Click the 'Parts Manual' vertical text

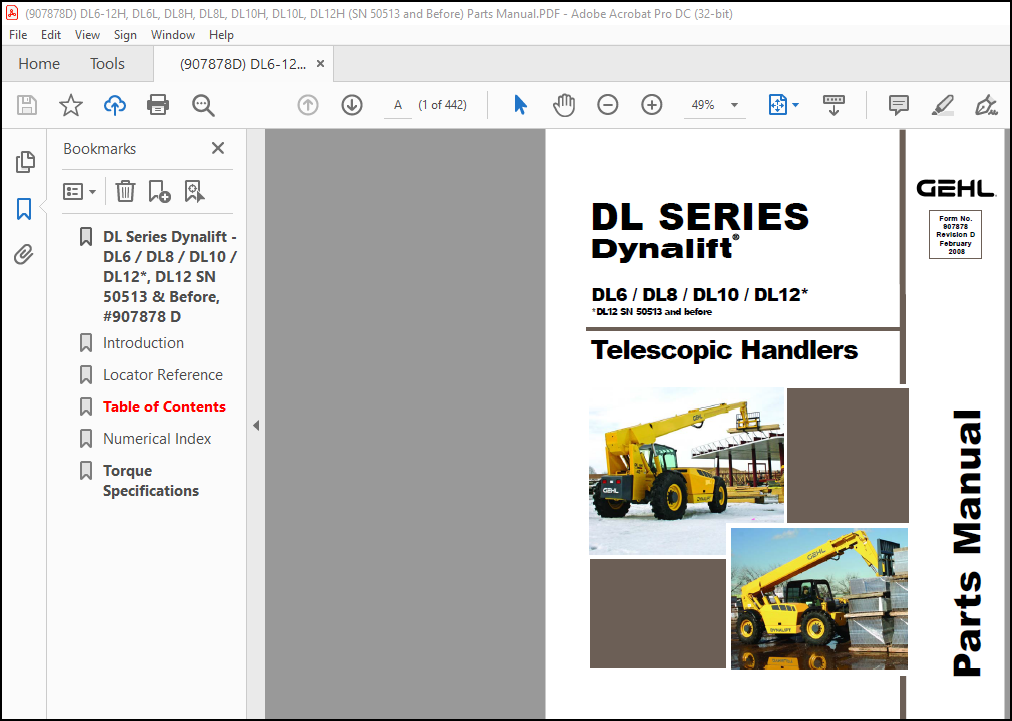[967, 543]
